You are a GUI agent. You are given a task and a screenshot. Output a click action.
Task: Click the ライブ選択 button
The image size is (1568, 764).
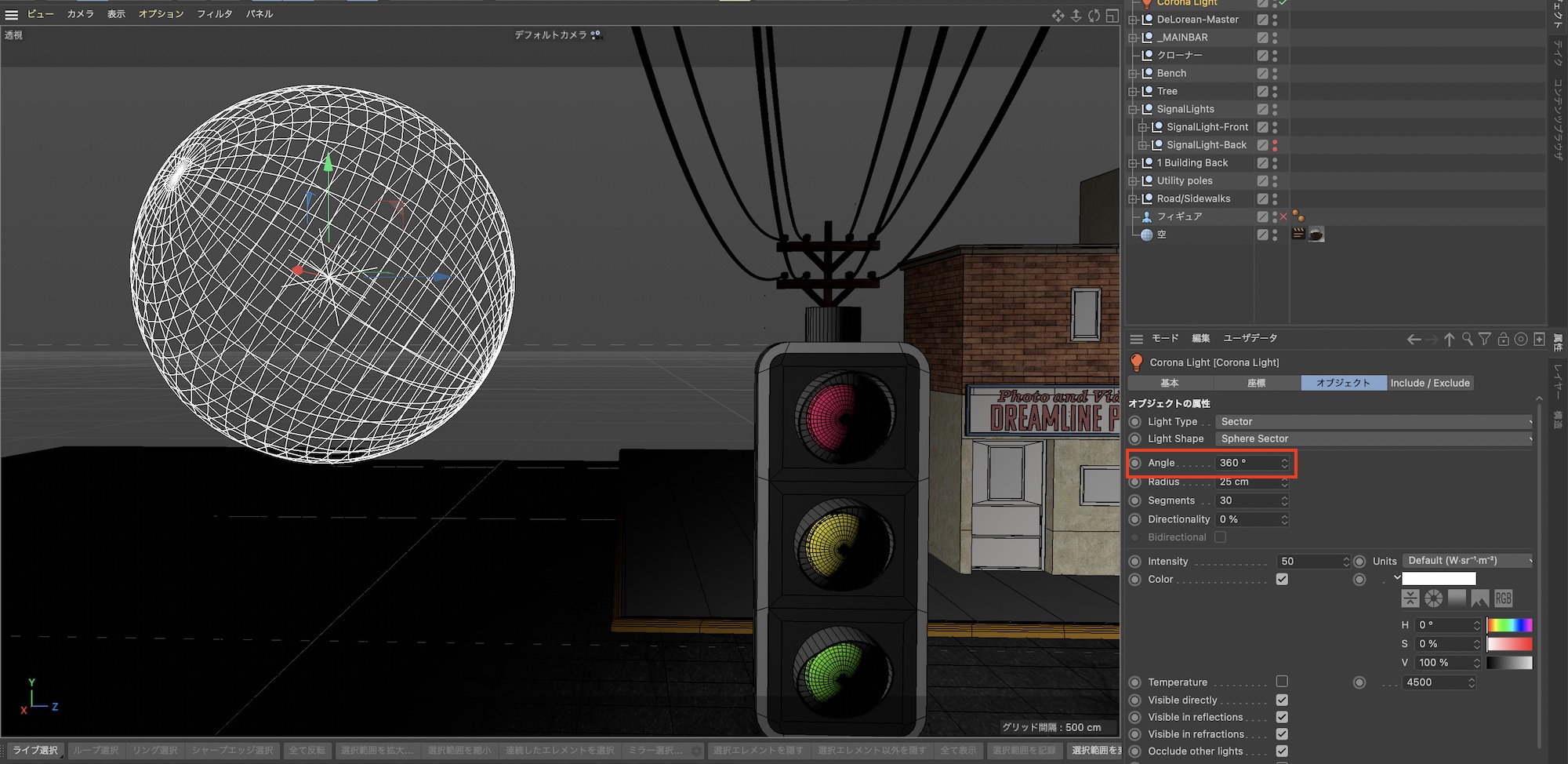click(x=35, y=750)
